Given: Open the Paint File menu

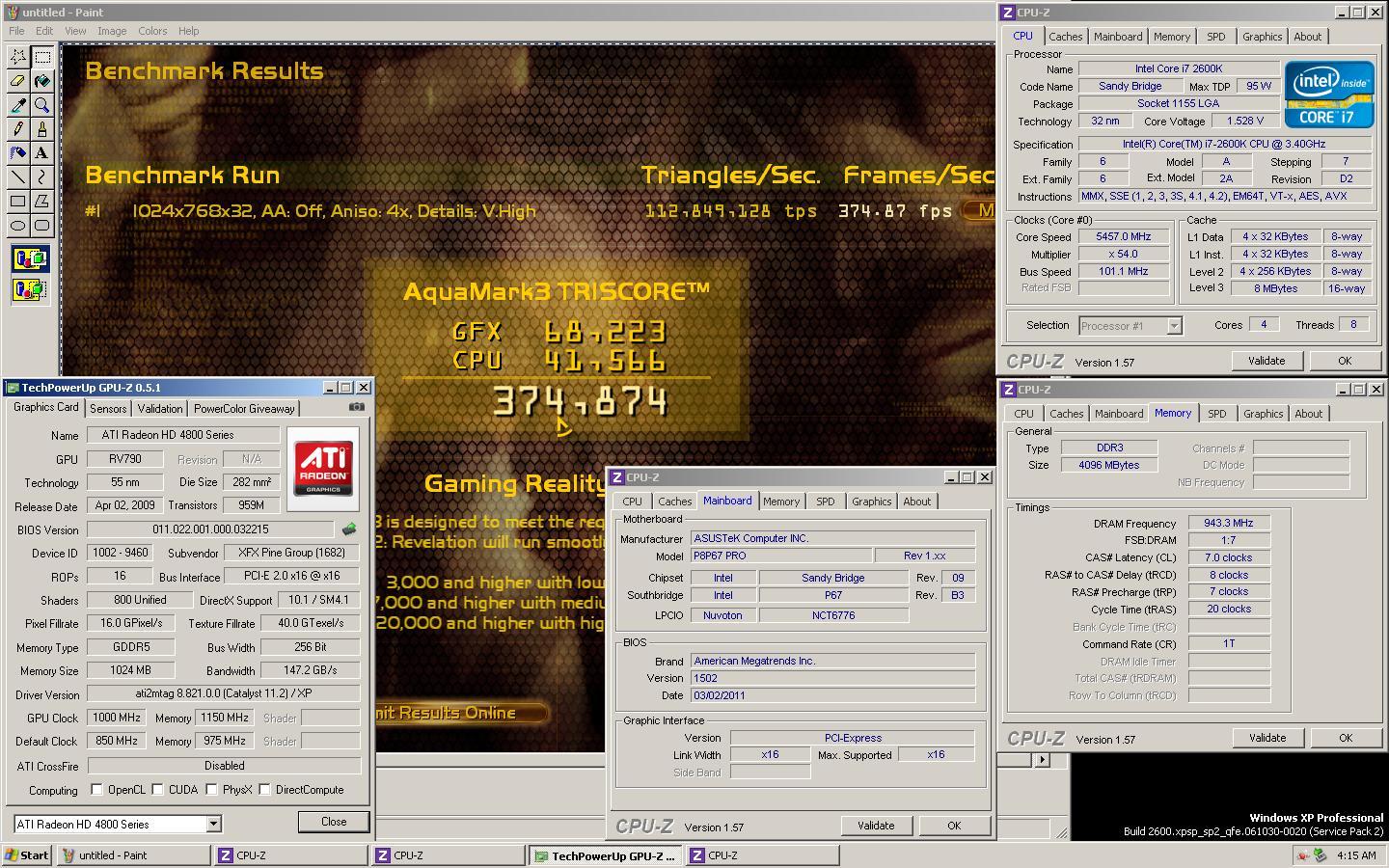Looking at the screenshot, I should click(16, 31).
